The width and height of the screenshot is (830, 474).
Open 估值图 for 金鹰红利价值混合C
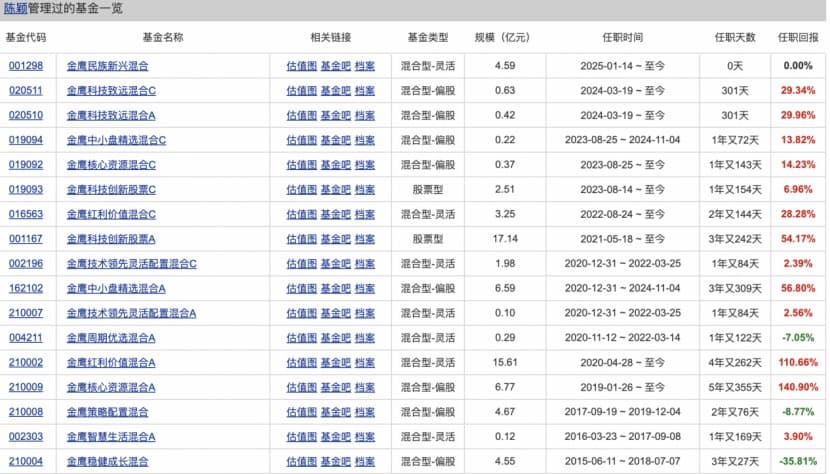pyautogui.click(x=301, y=214)
